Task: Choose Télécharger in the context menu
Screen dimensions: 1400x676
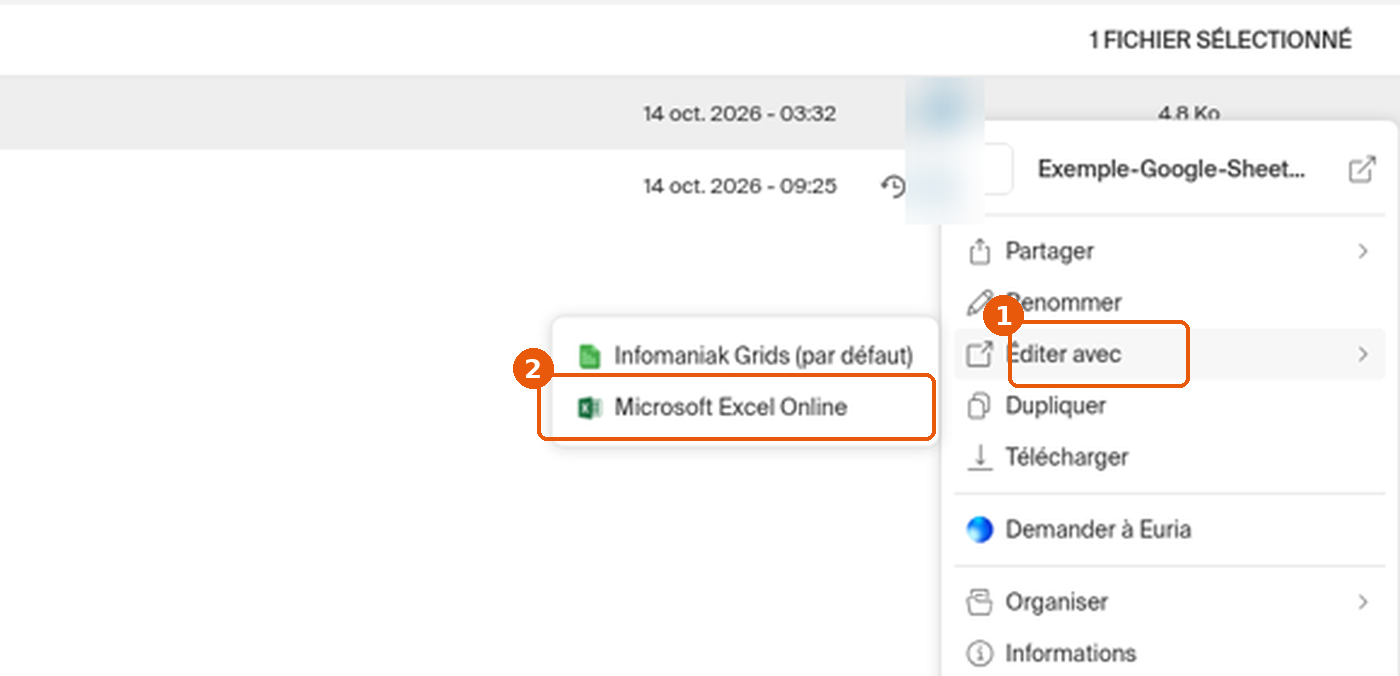Action: click(1169, 457)
